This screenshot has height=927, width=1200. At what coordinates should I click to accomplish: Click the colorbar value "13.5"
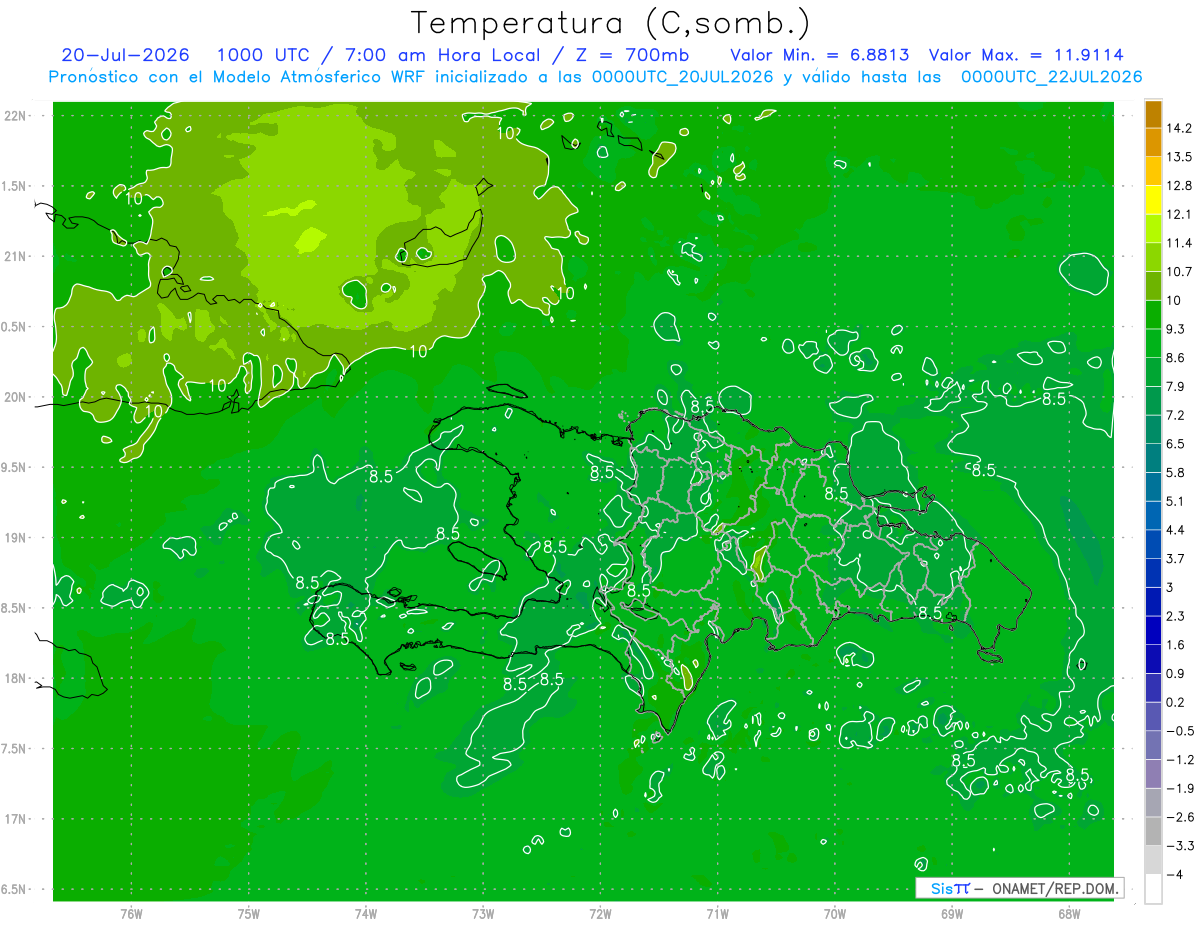[1180, 157]
